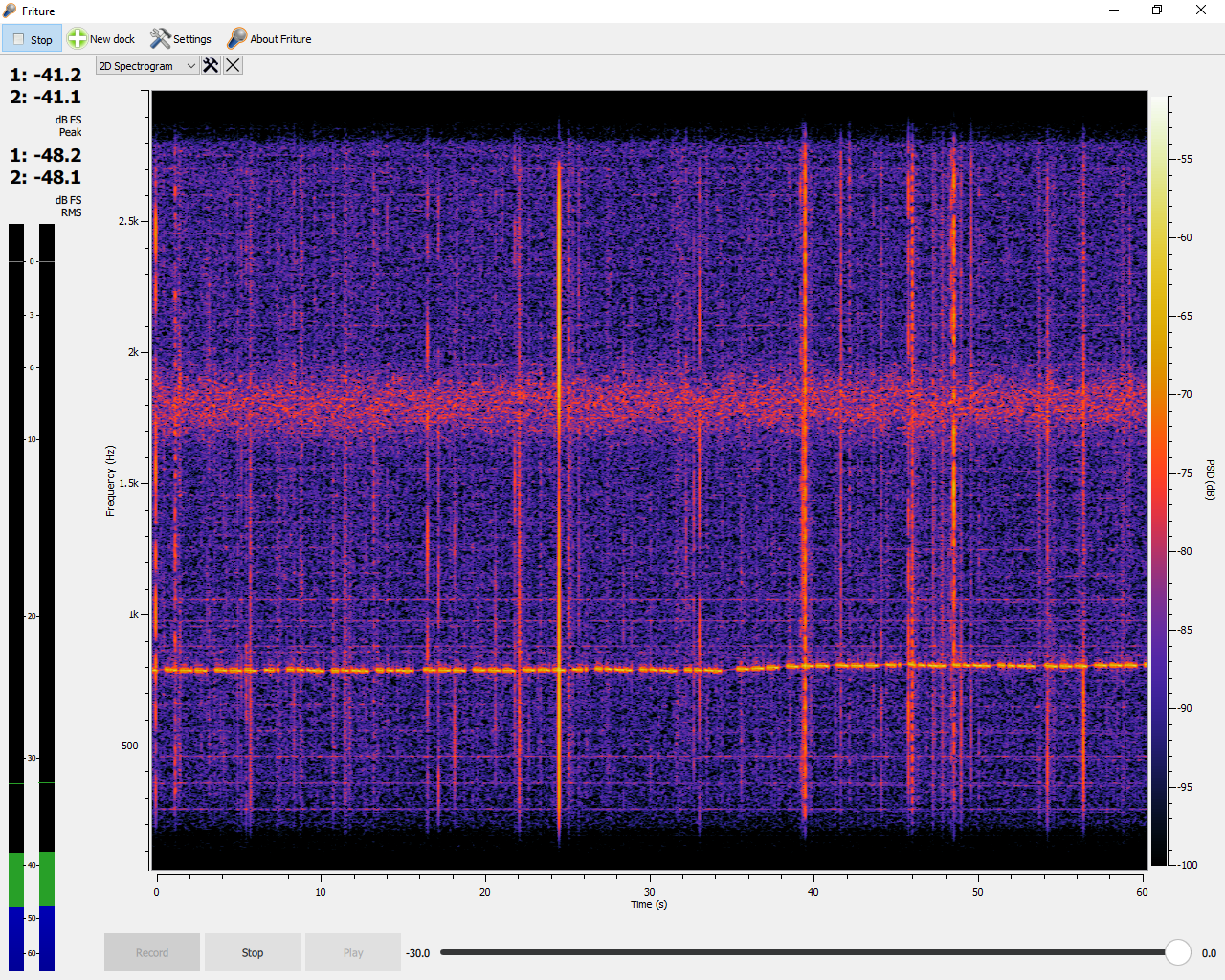The image size is (1225, 980).
Task: Click the playback position slider handle
Action: (x=1177, y=952)
